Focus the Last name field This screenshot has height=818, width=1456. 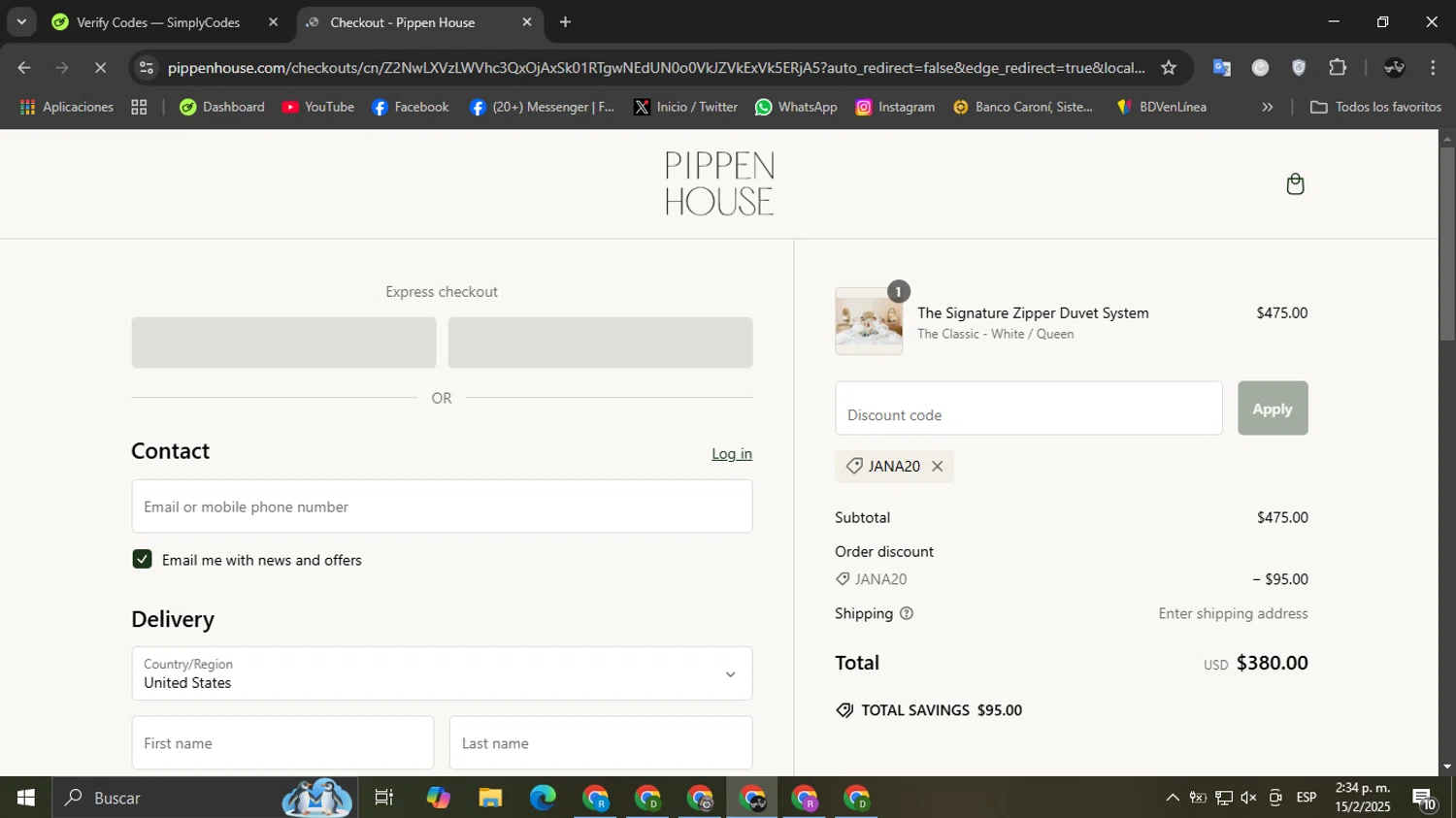click(601, 743)
